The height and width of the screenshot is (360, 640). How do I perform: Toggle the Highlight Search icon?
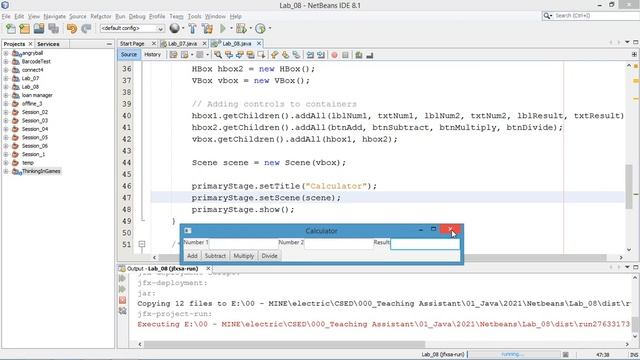click(250, 55)
